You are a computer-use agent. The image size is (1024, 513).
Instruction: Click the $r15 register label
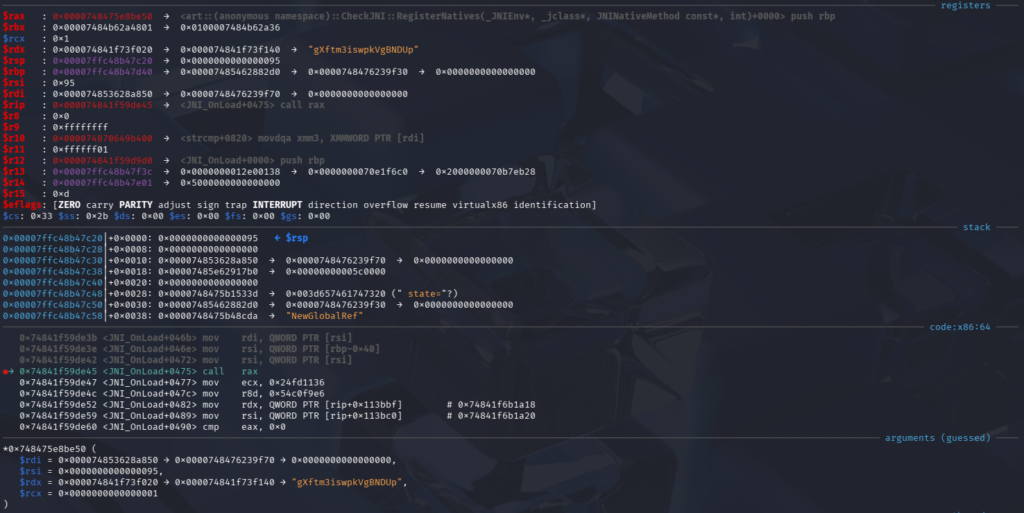(x=14, y=194)
